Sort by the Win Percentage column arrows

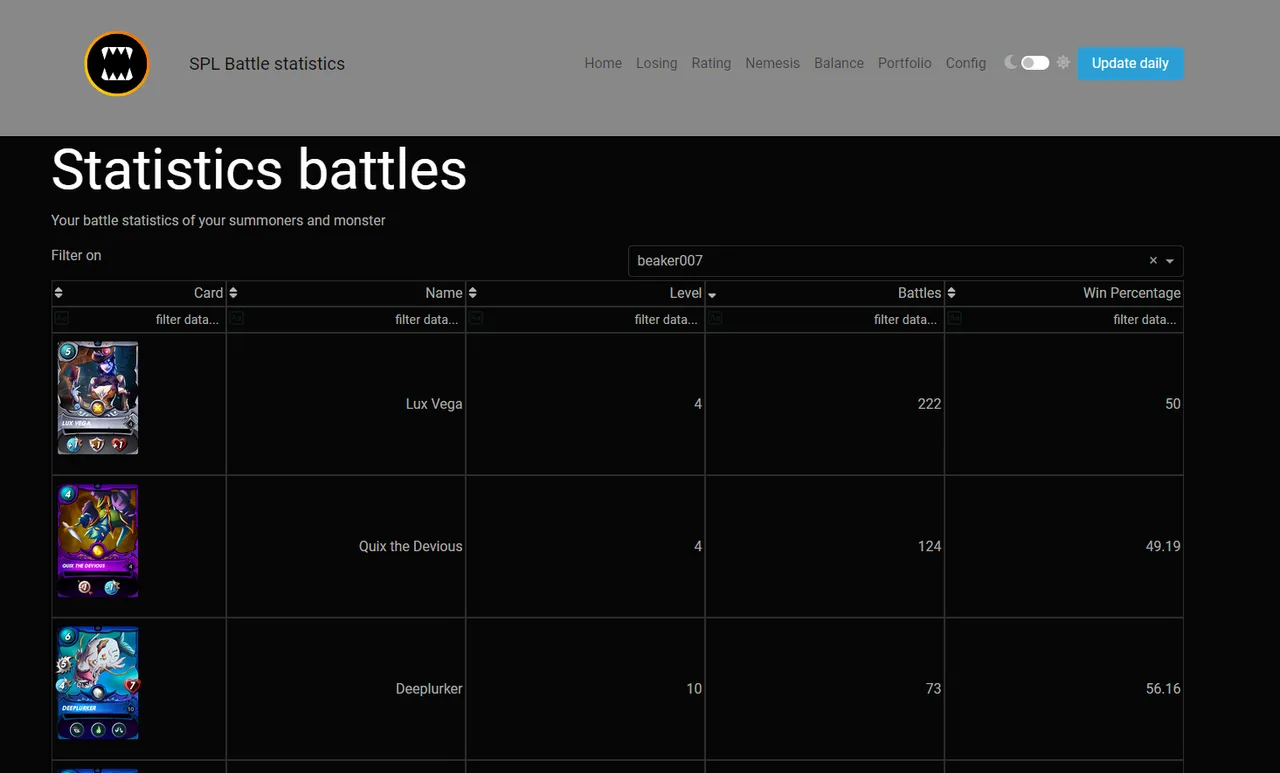pyautogui.click(x=952, y=293)
